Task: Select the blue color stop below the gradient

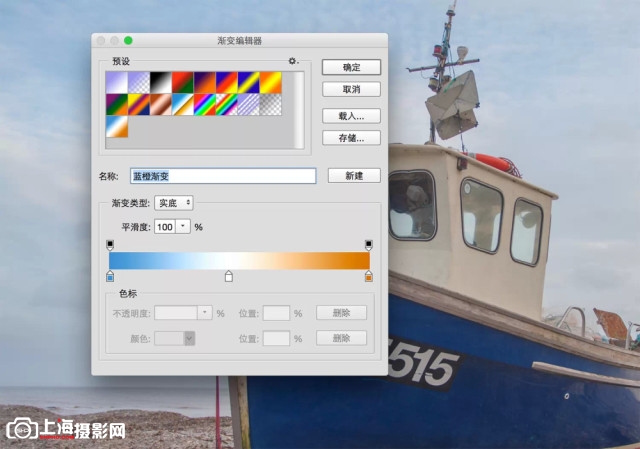Action: pyautogui.click(x=110, y=276)
